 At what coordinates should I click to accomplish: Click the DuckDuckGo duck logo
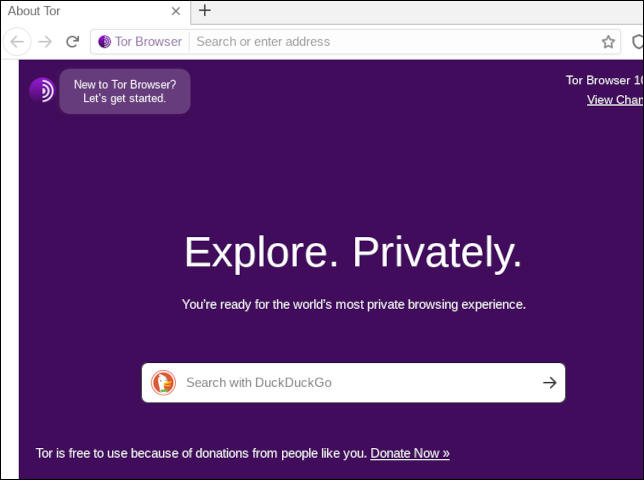coord(163,383)
